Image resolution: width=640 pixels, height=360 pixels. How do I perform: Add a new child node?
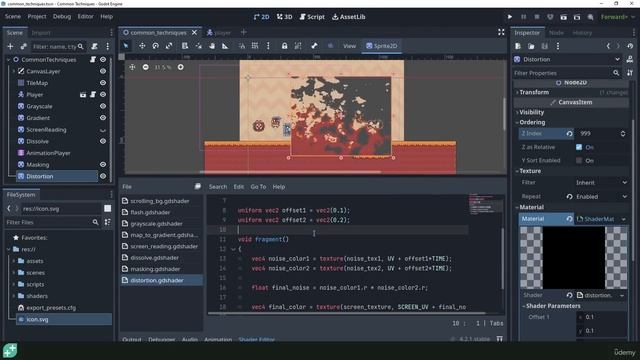(10, 47)
